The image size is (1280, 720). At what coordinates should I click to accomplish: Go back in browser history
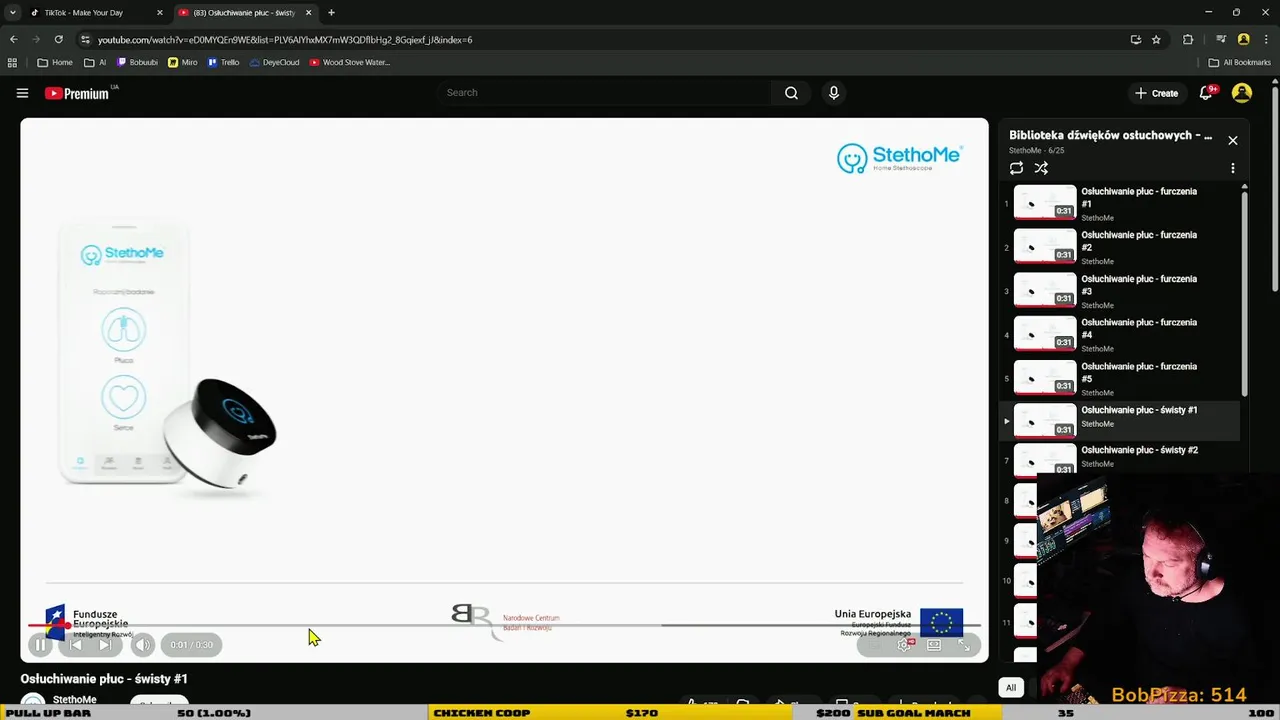13,40
